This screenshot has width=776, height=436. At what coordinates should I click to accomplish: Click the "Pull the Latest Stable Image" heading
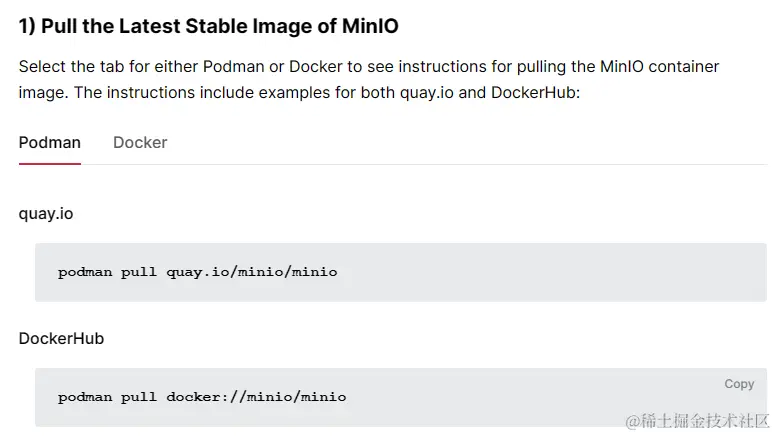pos(201,26)
